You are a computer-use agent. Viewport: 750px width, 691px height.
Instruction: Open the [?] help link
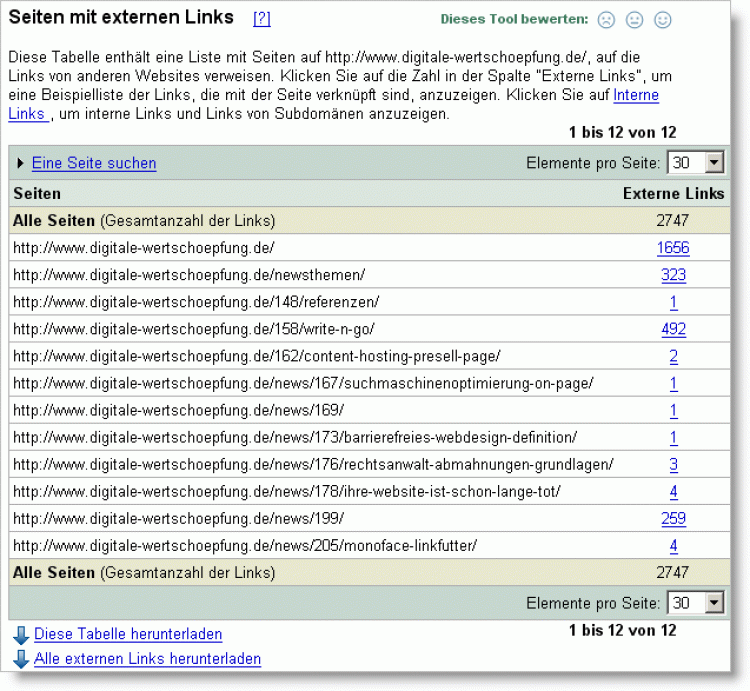[x=262, y=18]
